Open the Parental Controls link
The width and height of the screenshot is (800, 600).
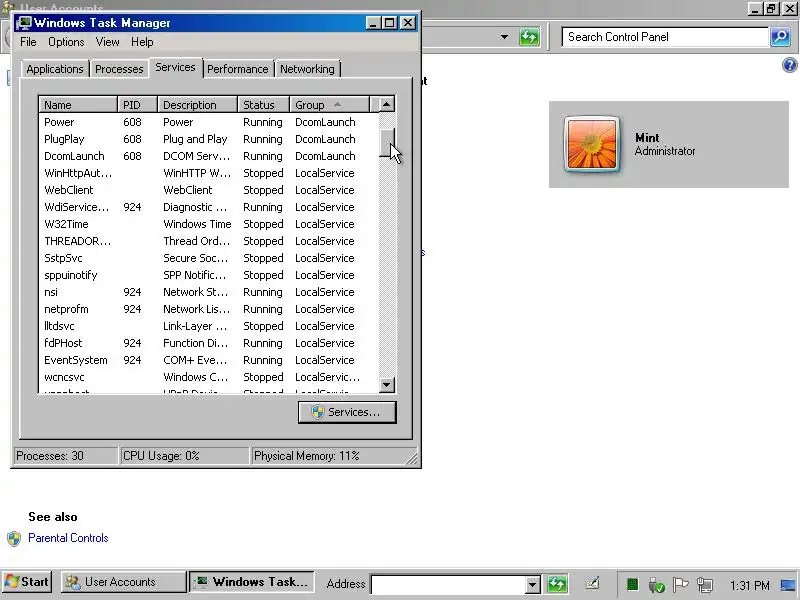pyautogui.click(x=68, y=538)
